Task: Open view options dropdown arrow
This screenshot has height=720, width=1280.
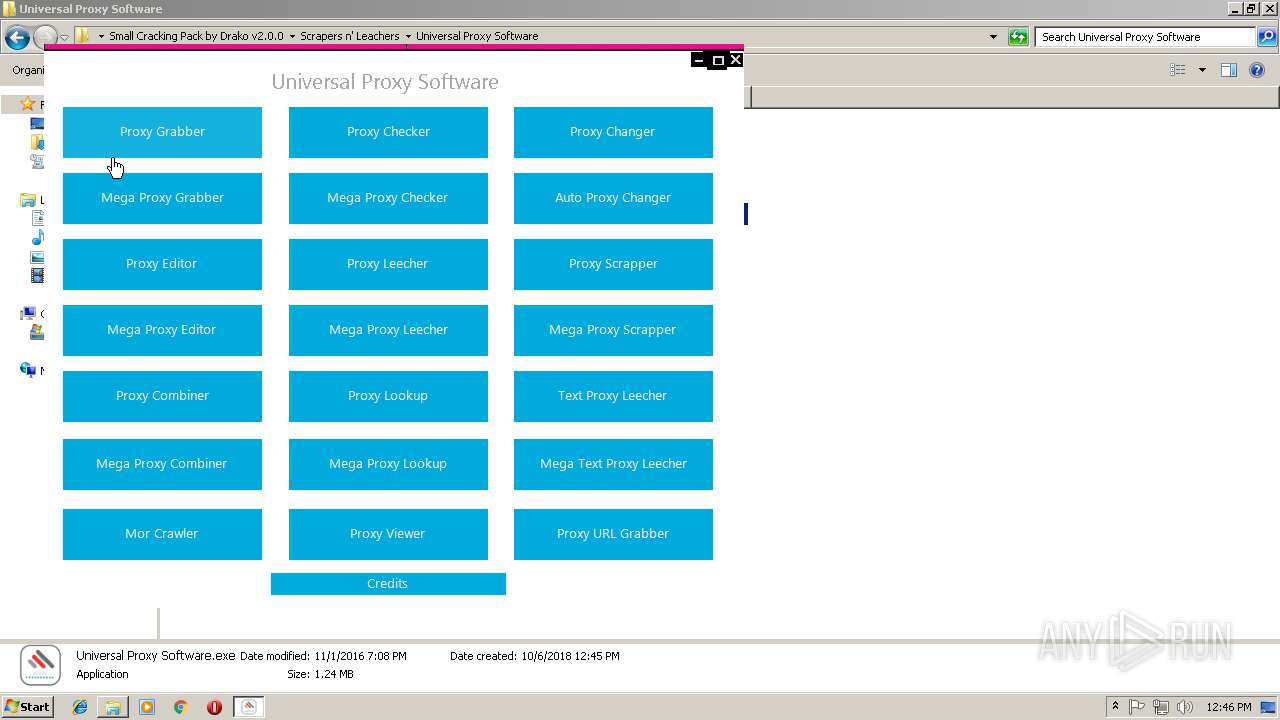Action: pos(1202,70)
